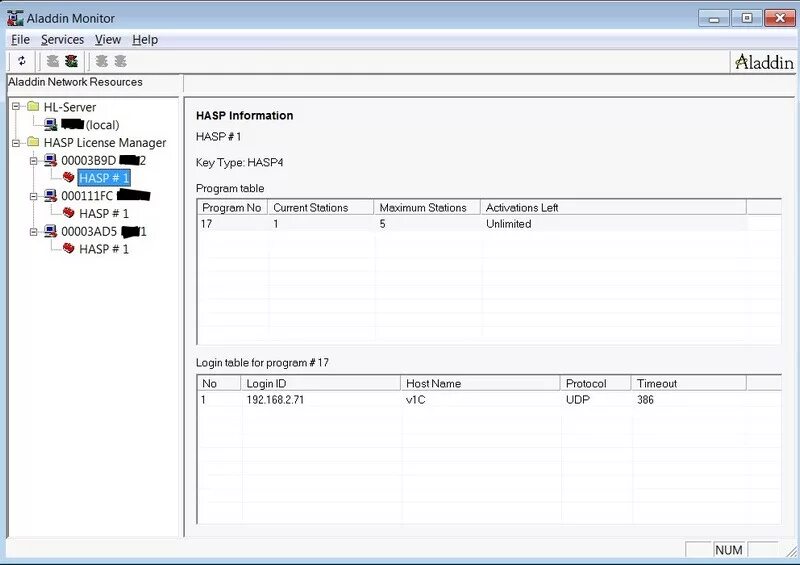Click the red key icon under 000111FC
The width and height of the screenshot is (800, 565).
[x=68, y=212]
